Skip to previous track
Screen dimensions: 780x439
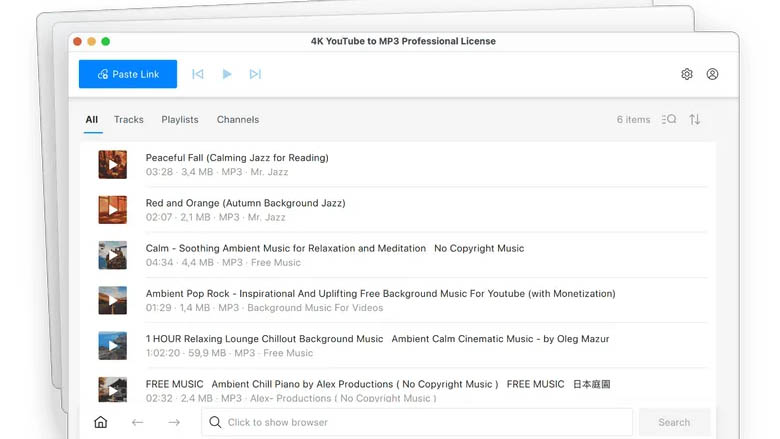point(198,74)
